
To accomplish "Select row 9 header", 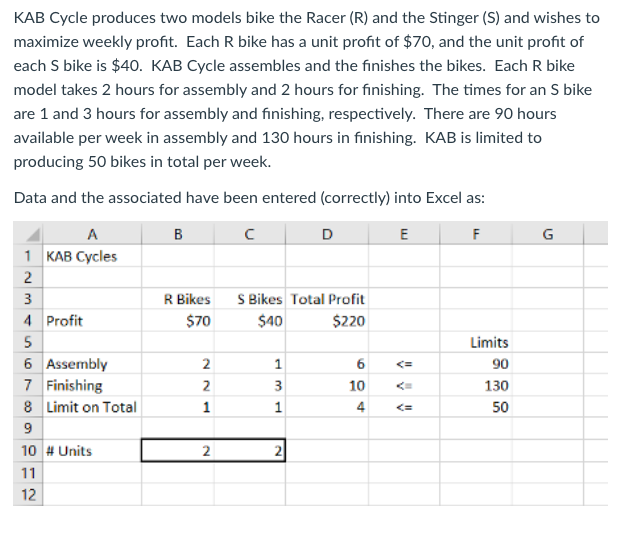I will click(x=28, y=428).
